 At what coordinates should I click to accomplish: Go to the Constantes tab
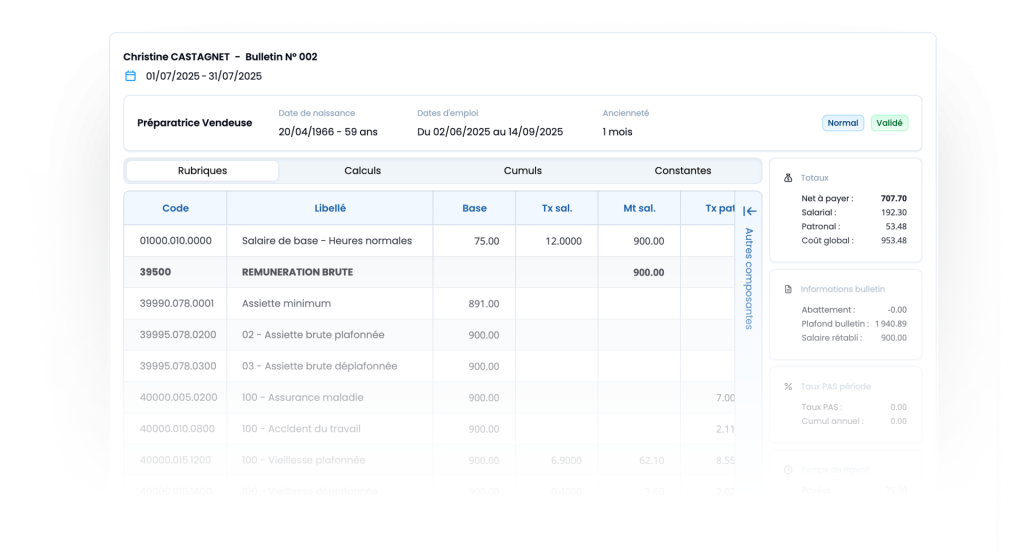tap(682, 171)
